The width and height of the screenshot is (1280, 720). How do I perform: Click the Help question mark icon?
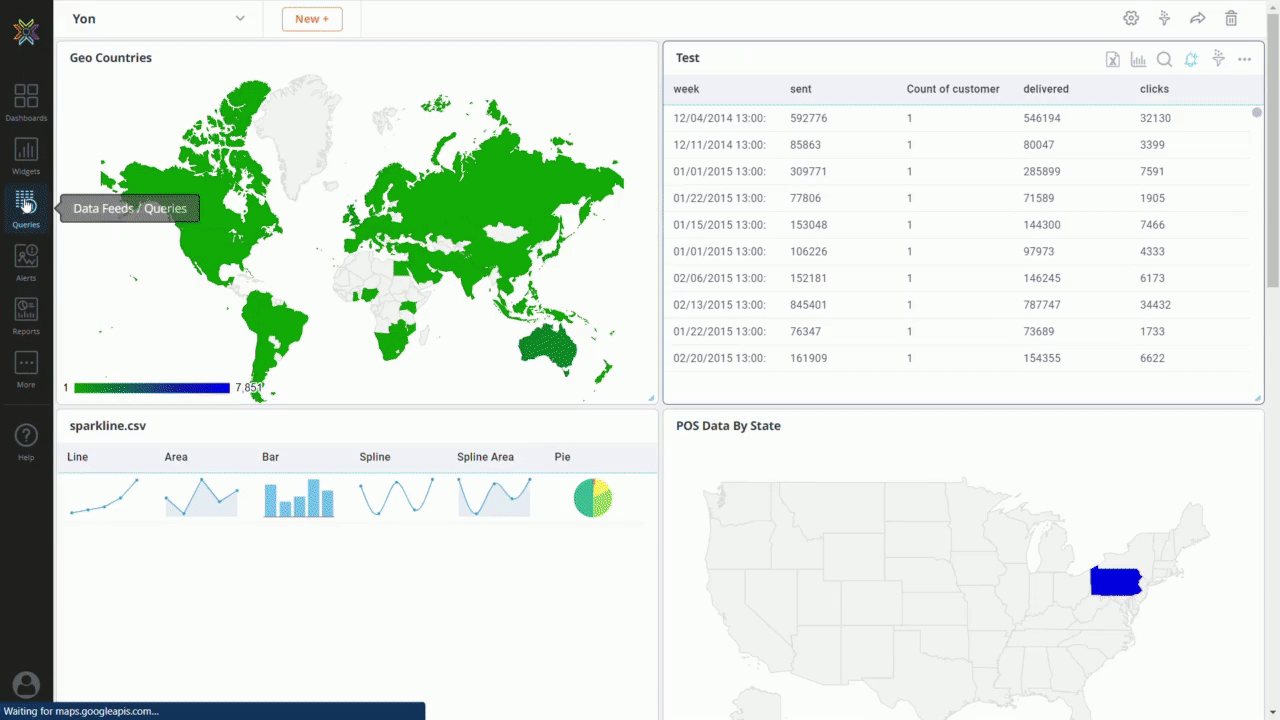coord(26,440)
